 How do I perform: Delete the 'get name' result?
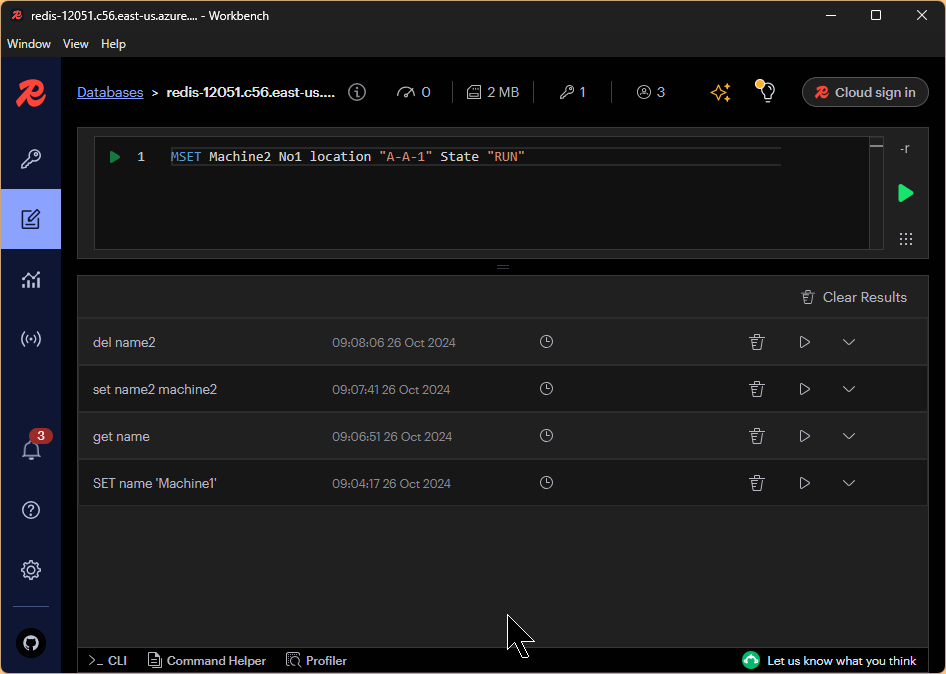pyautogui.click(x=757, y=436)
